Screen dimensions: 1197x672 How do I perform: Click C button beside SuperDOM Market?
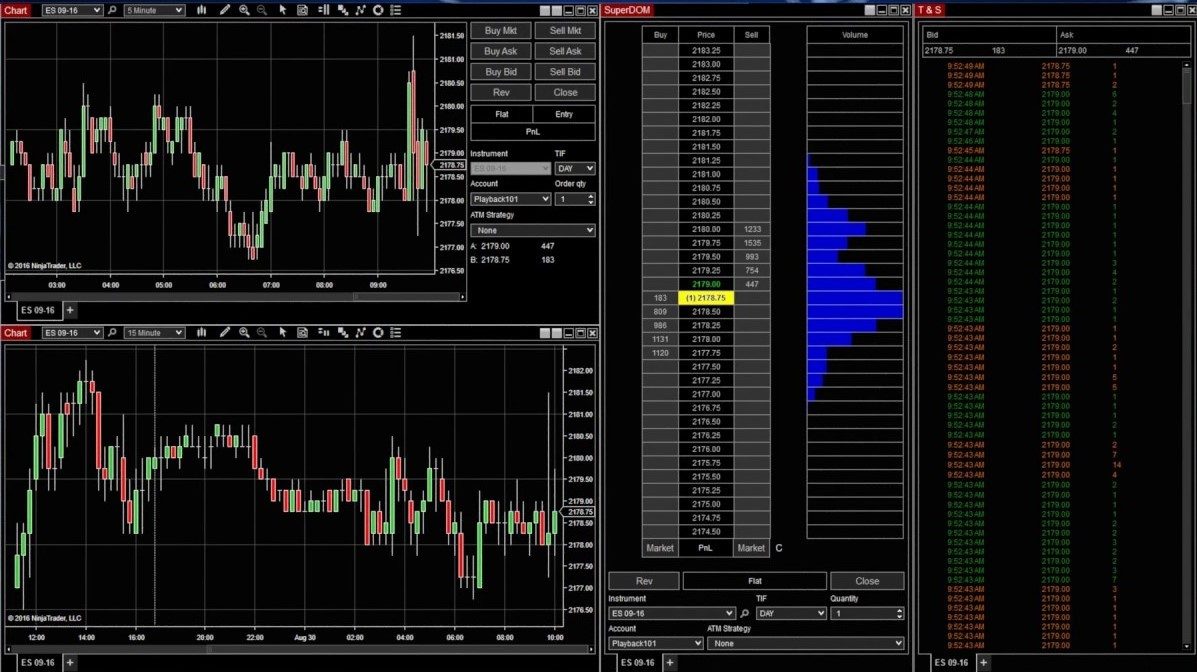(x=779, y=548)
